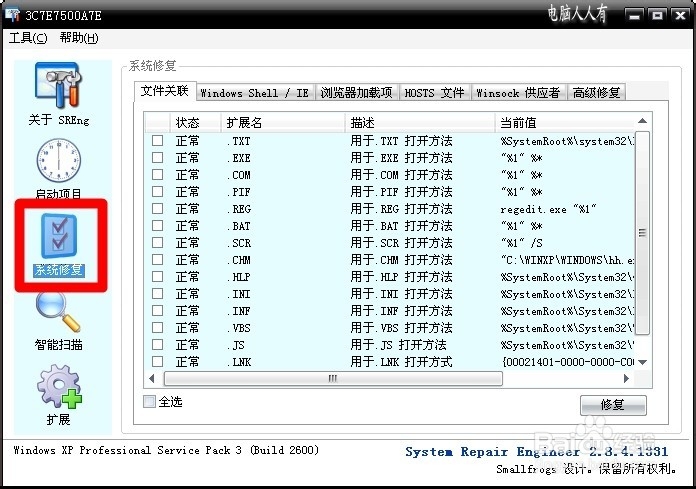The image size is (696, 489).
Task: Click the 修复 repair button
Action: point(613,405)
